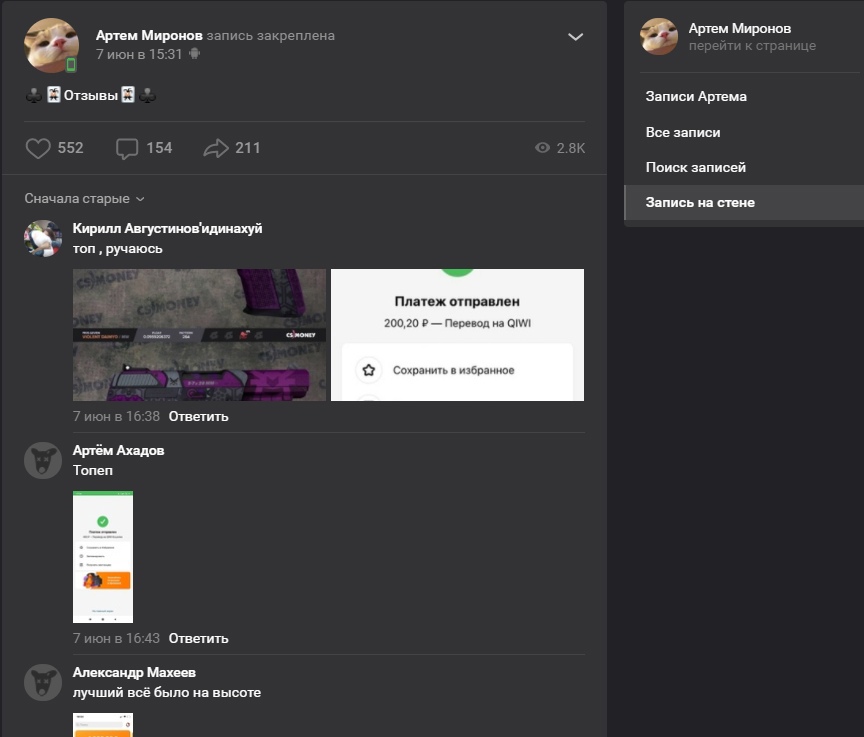Open Кирилл Августинов's commenter avatar
The width and height of the screenshot is (864, 737).
43,239
